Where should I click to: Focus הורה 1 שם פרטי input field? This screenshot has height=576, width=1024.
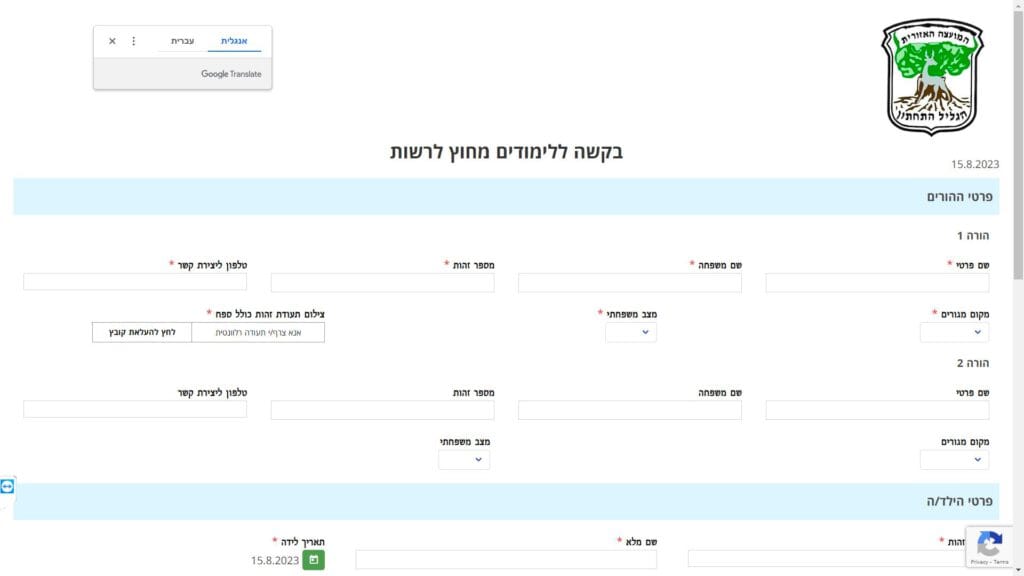pyautogui.click(x=877, y=283)
